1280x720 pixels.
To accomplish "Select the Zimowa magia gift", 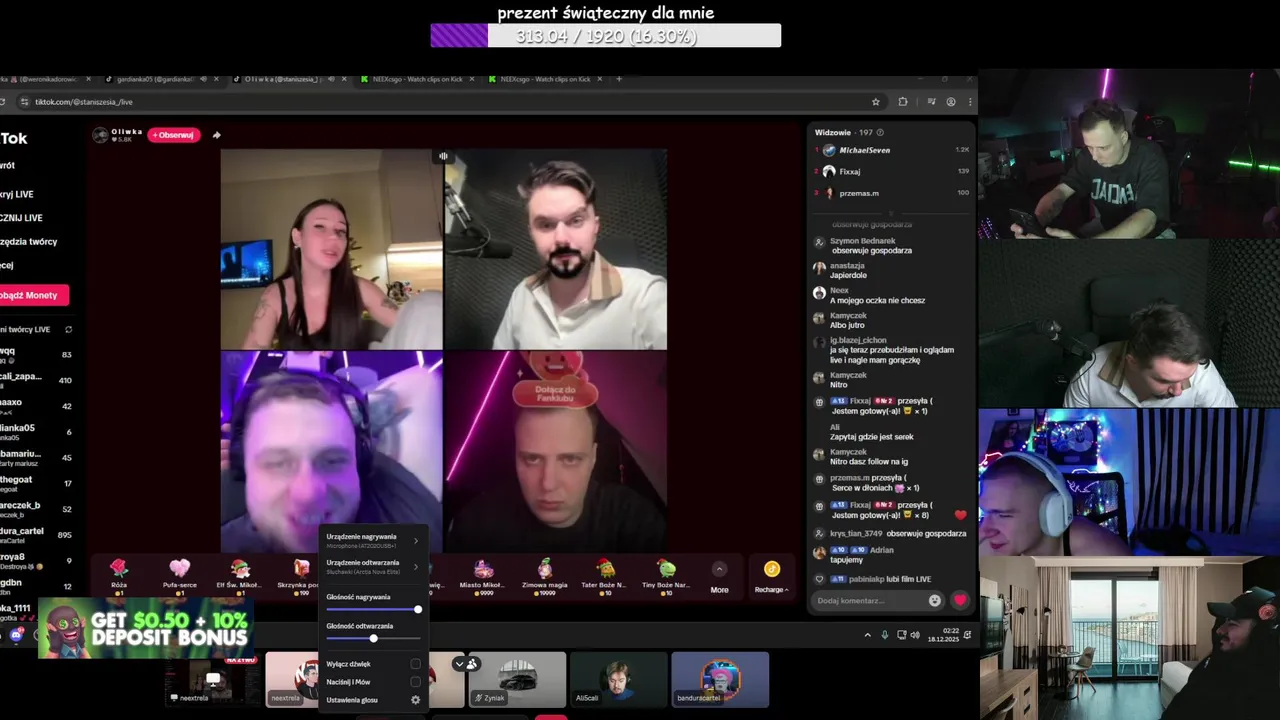I will click(544, 570).
